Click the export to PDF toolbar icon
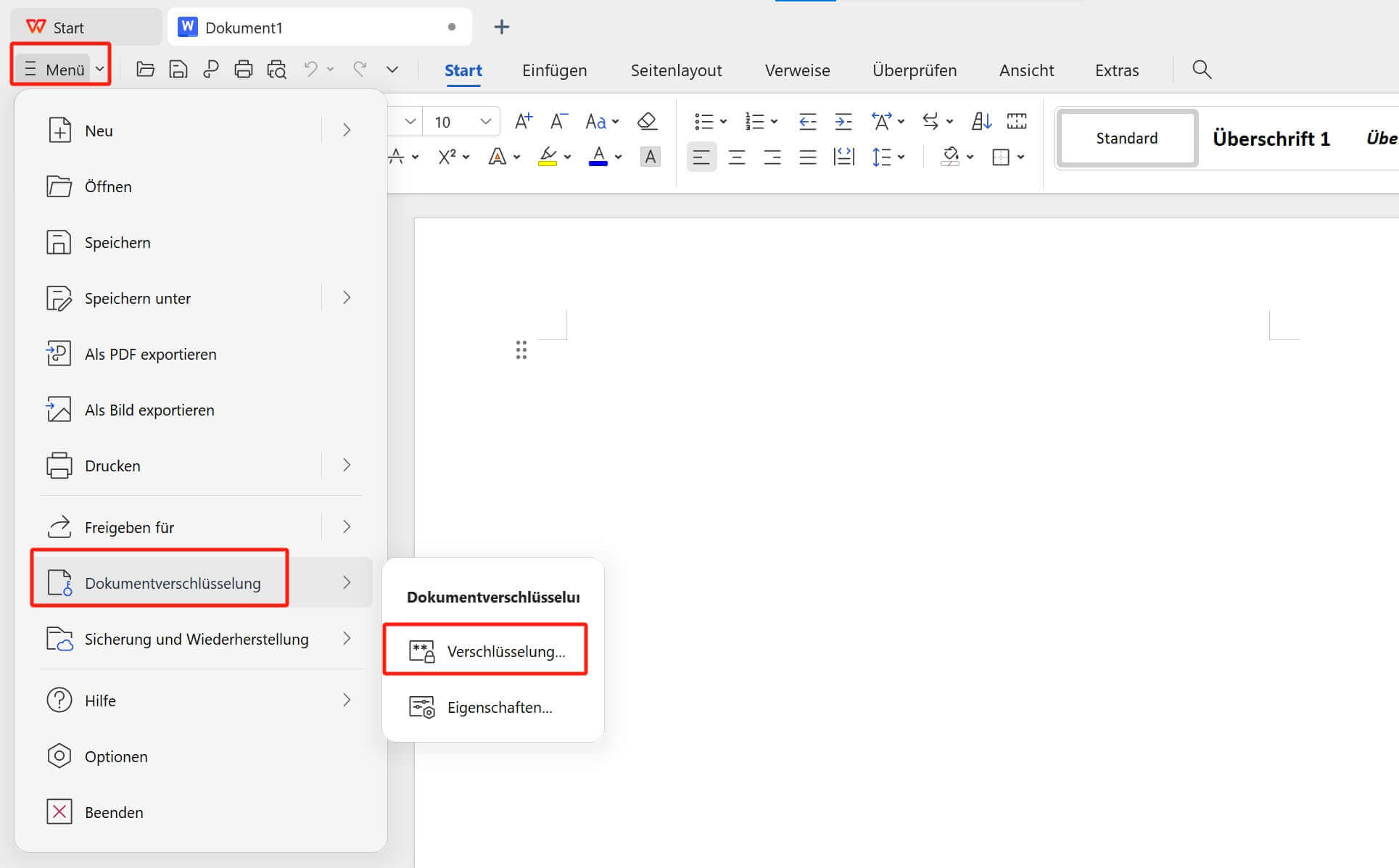 [211, 70]
